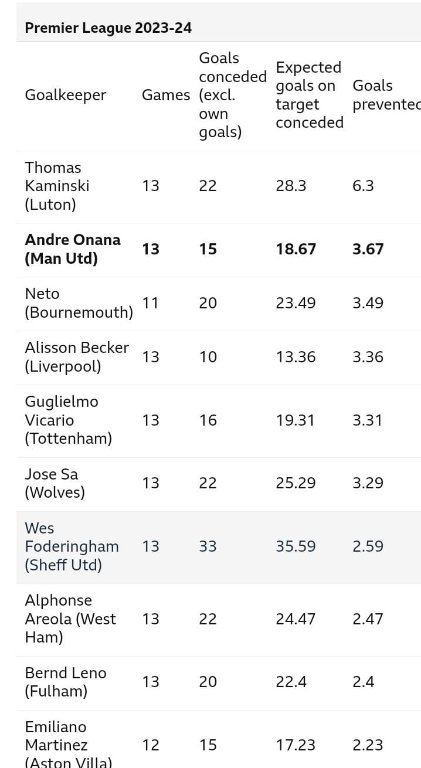Click Kaminski's 6.3 goals prevented value
This screenshot has width=421, height=768.
coord(363,186)
